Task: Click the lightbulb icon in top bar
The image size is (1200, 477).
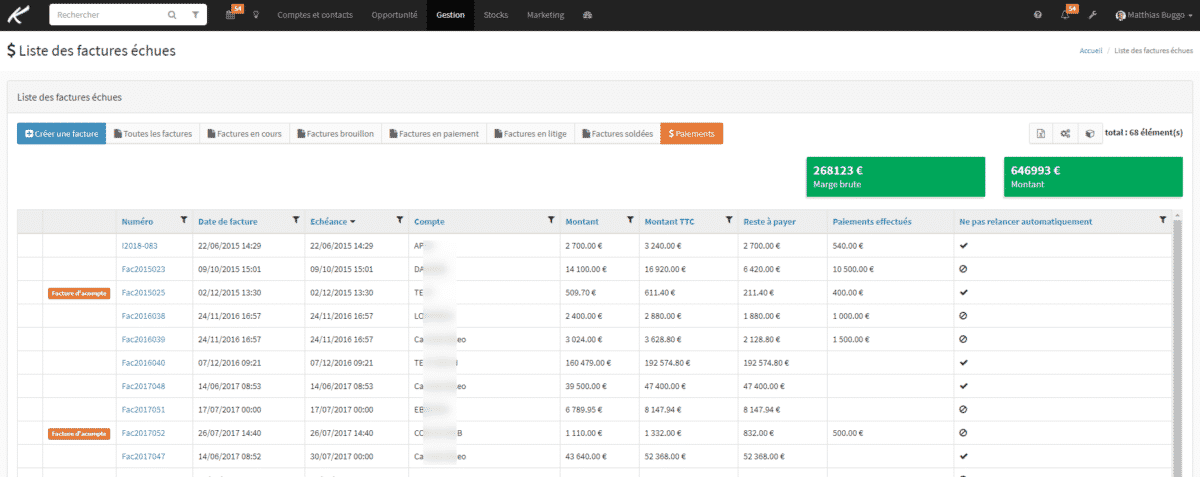Action: pyautogui.click(x=256, y=16)
